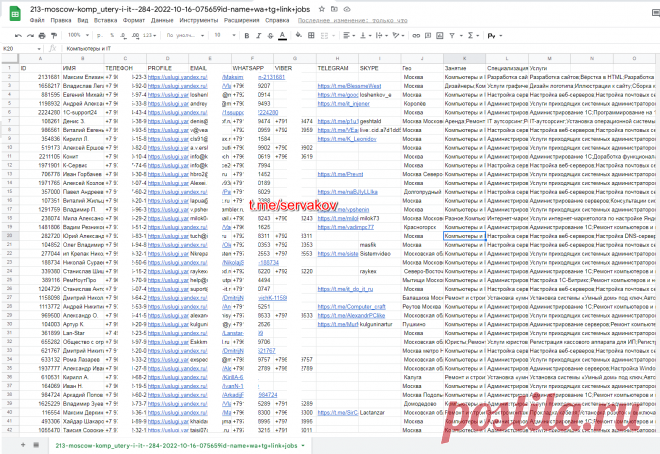This screenshot has height=454, width=660.
Task: Open the Справка menu
Action: click(277, 20)
